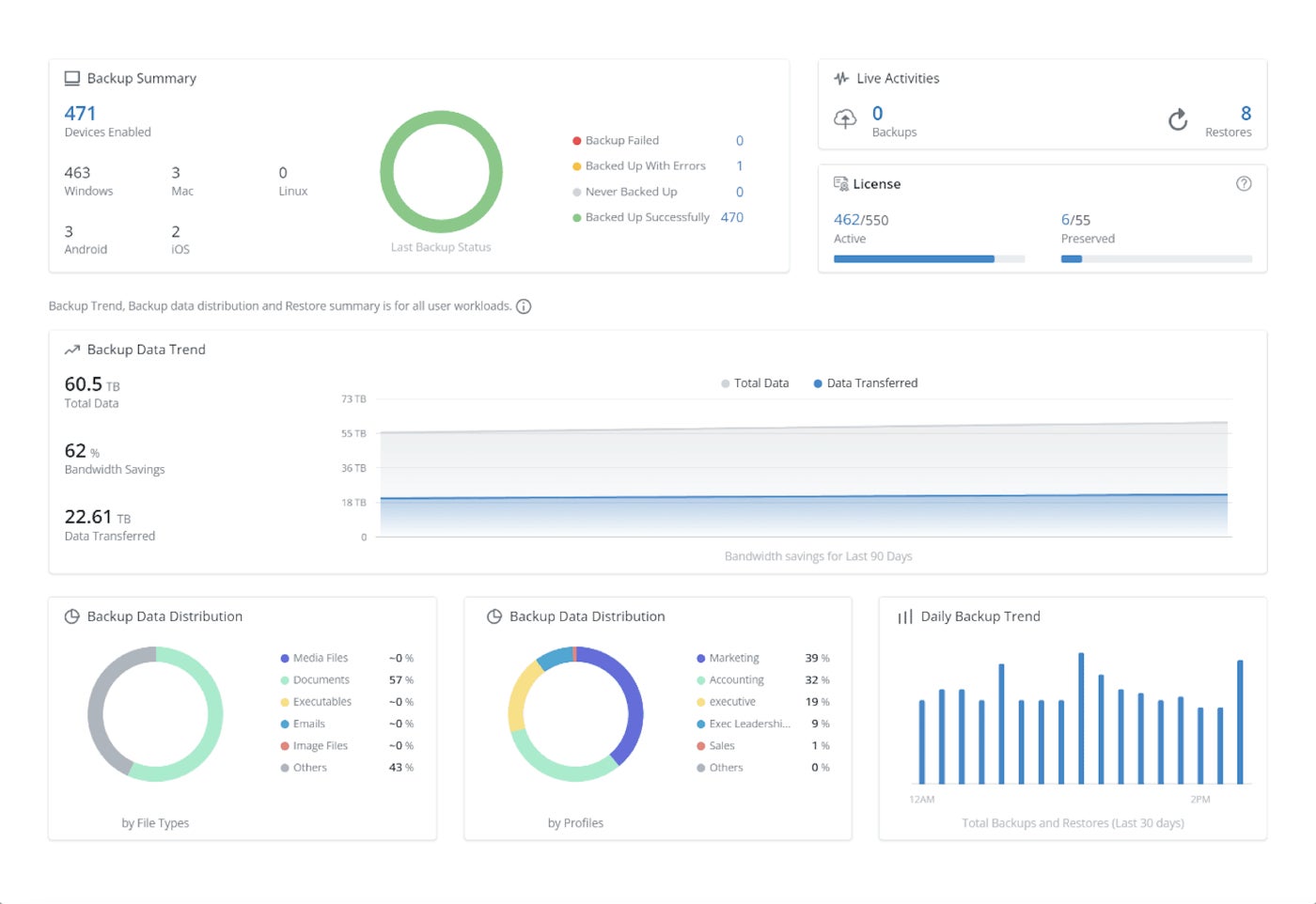
Task: Open the info icon beside workloads note
Action: [524, 306]
